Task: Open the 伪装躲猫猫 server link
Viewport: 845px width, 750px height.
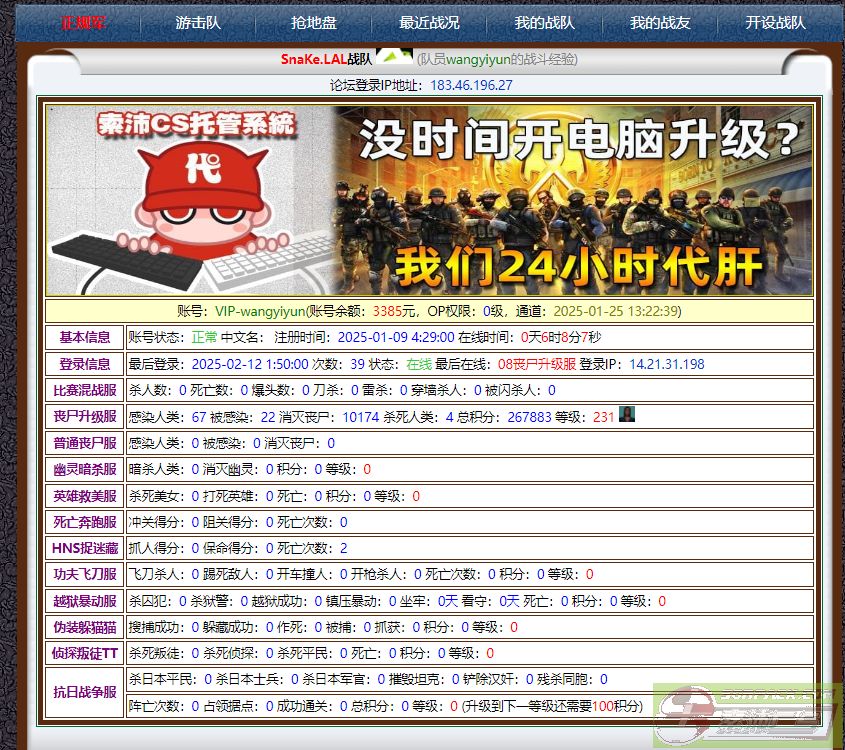Action: tap(85, 627)
